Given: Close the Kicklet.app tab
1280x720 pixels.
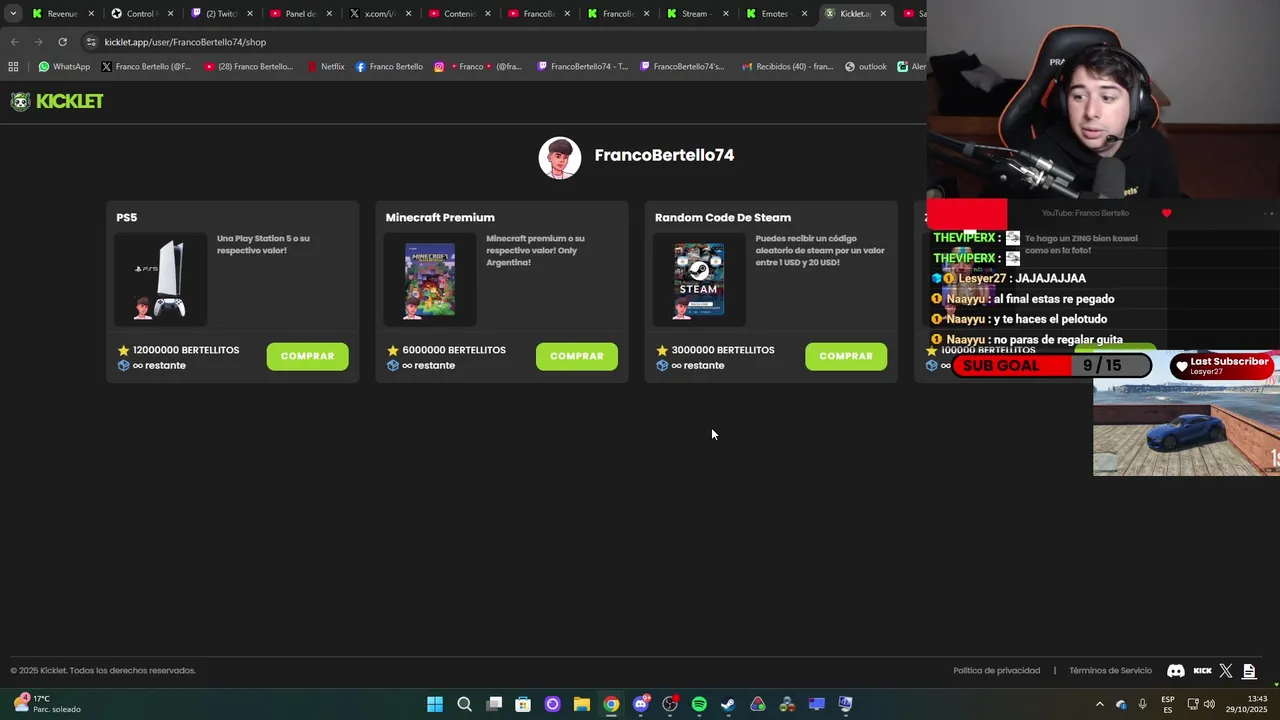Looking at the screenshot, I should click(x=883, y=14).
